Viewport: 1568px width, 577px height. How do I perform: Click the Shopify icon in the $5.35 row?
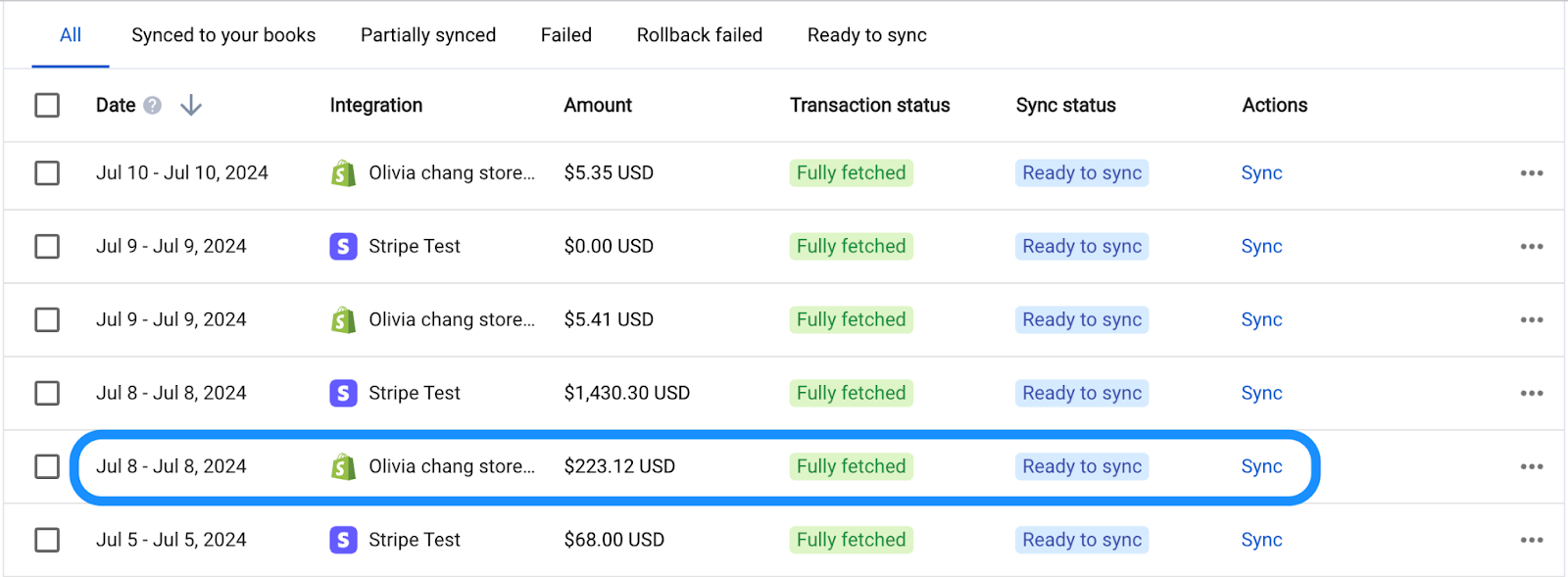click(x=343, y=173)
